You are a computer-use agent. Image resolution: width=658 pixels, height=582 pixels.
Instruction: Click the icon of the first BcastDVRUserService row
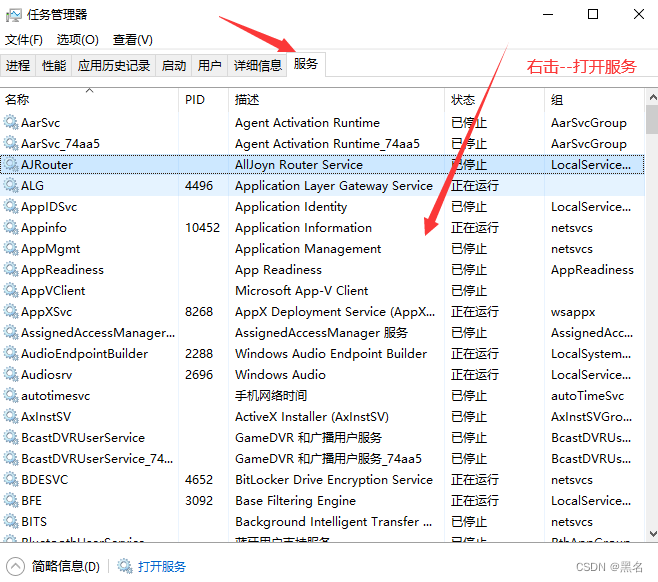(x=11, y=437)
